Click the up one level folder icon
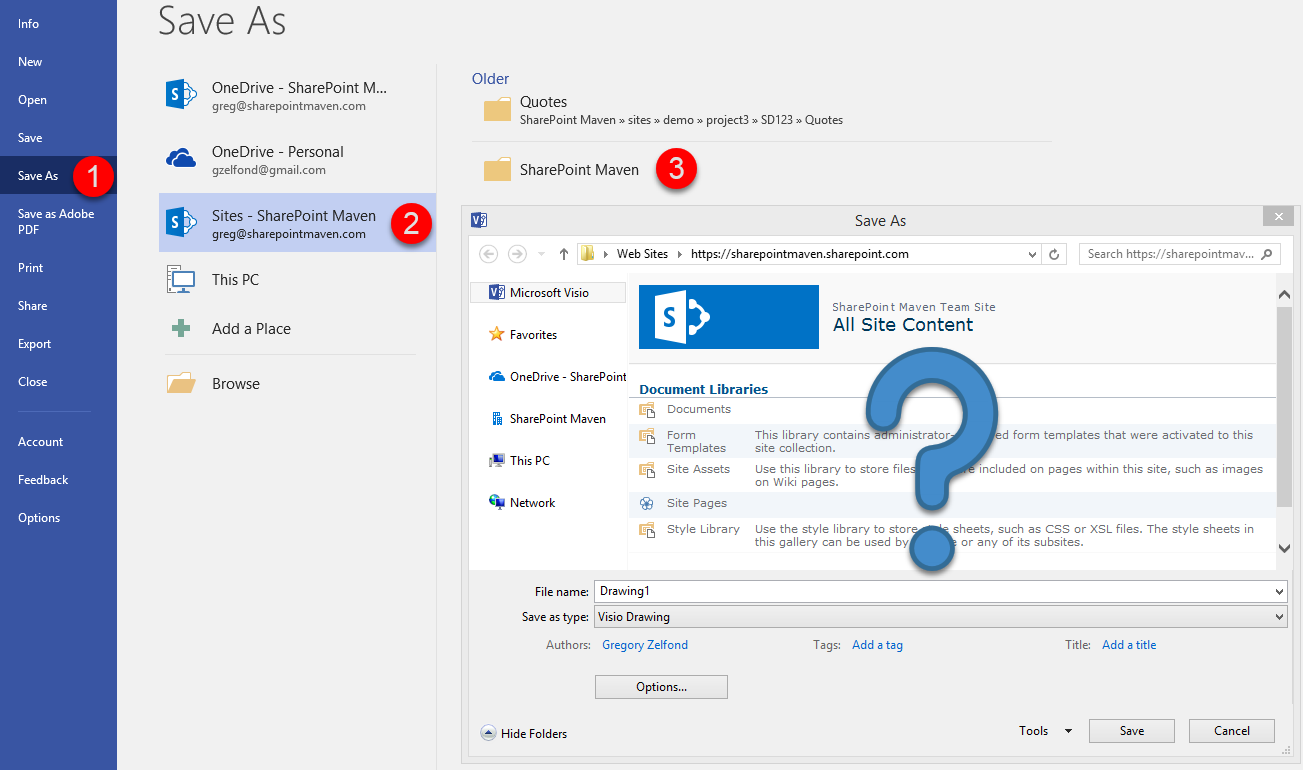 click(563, 254)
